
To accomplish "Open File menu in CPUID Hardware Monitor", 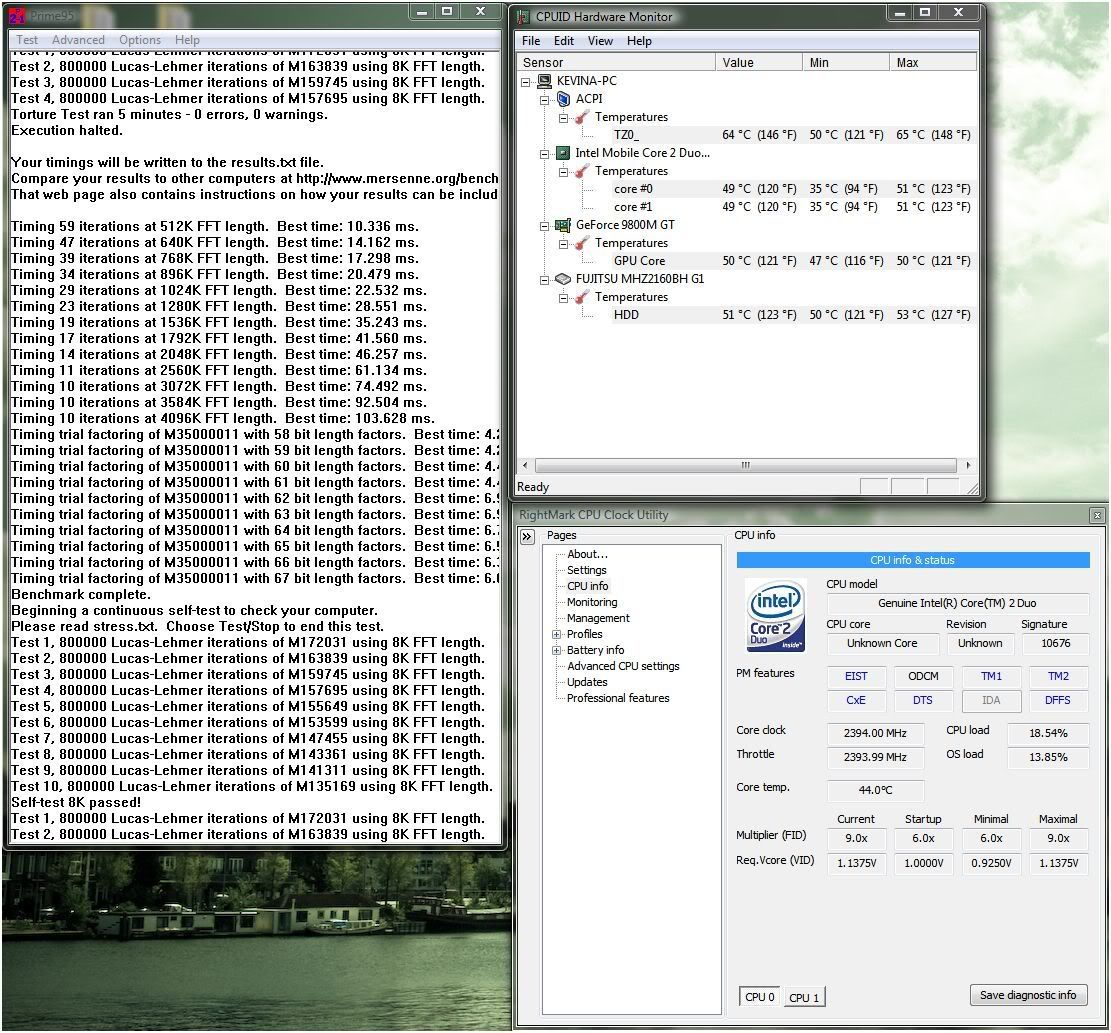I will [x=531, y=40].
